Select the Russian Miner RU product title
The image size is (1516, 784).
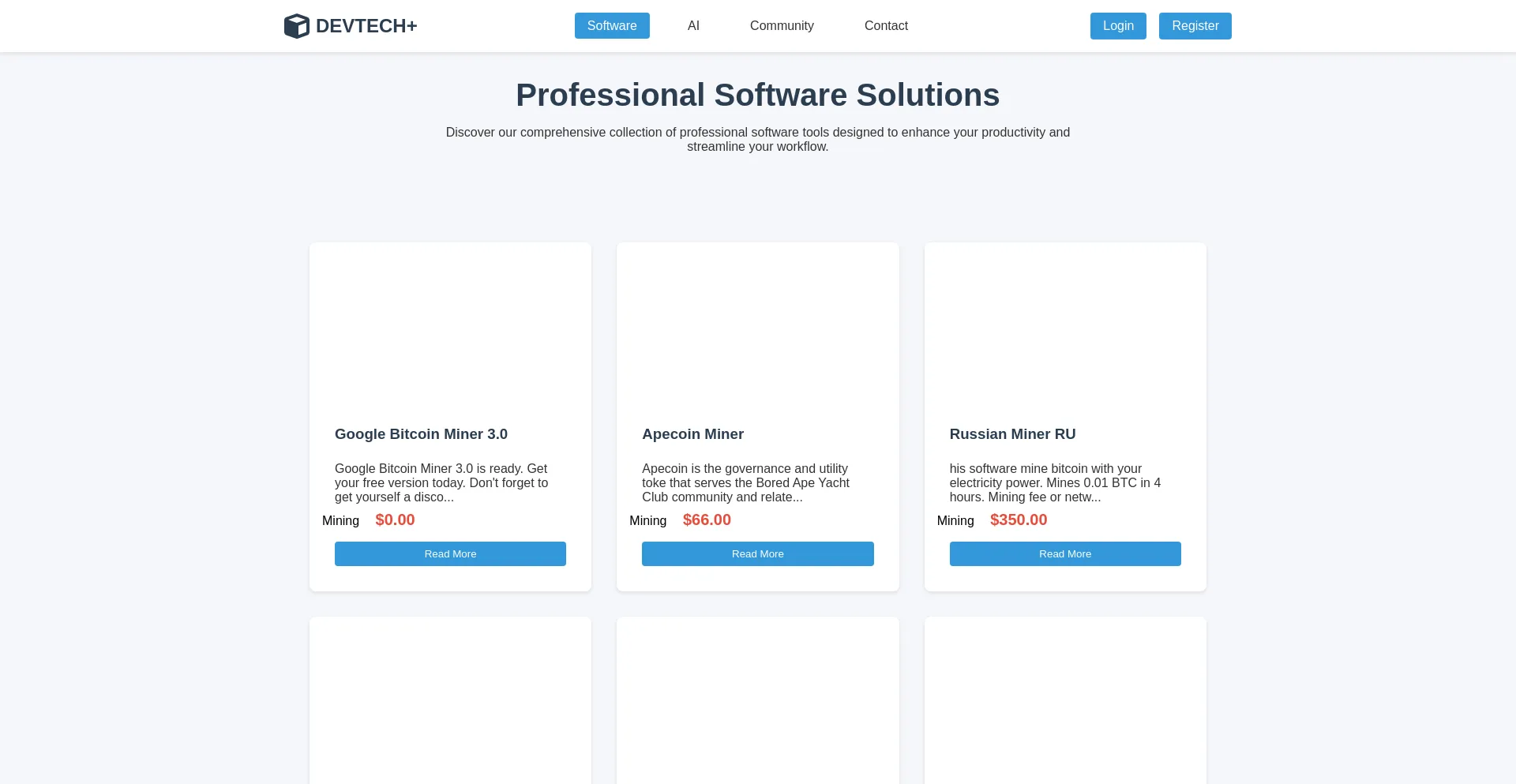click(x=1012, y=434)
